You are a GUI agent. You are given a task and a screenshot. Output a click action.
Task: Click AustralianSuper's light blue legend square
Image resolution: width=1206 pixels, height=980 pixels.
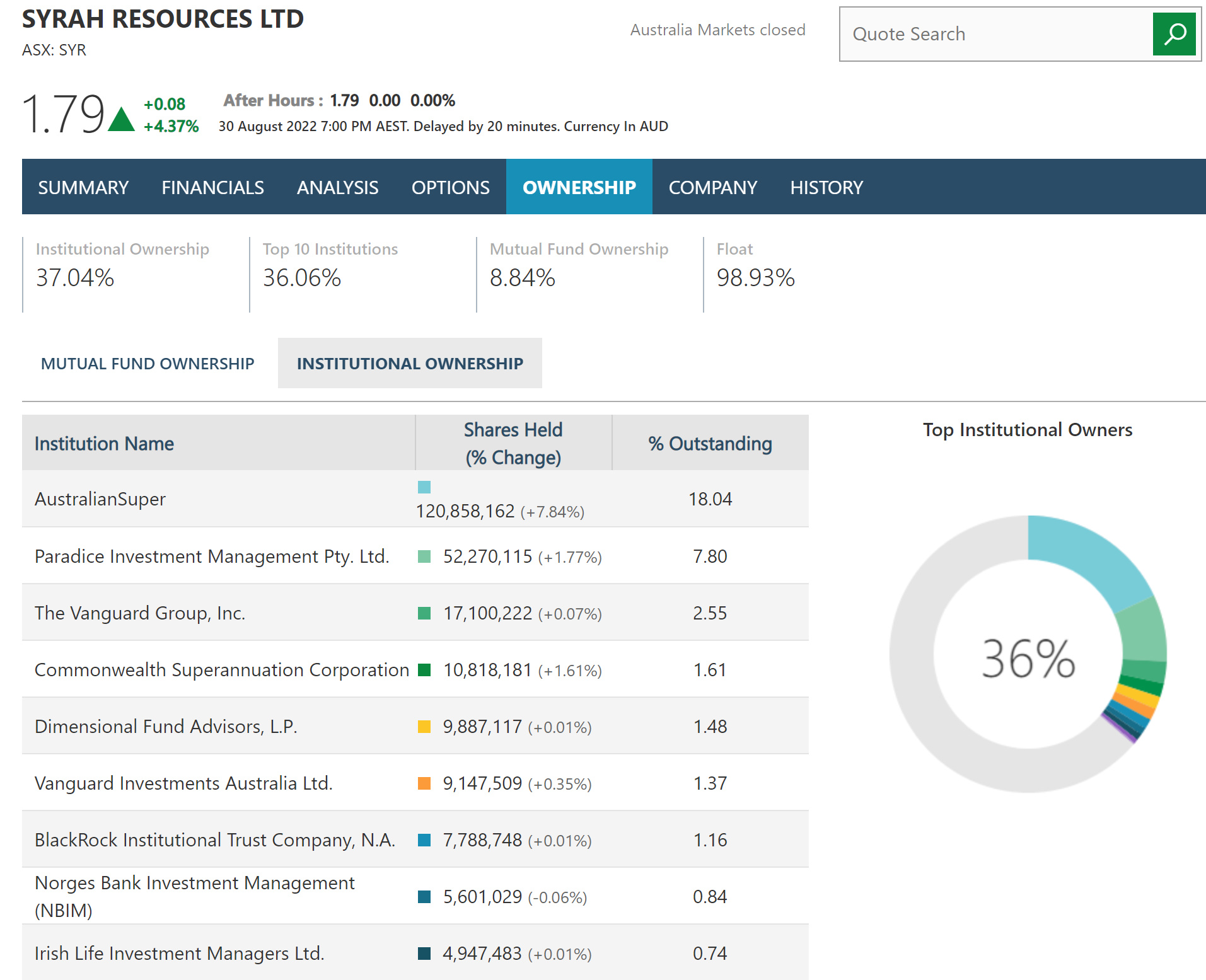[424, 487]
